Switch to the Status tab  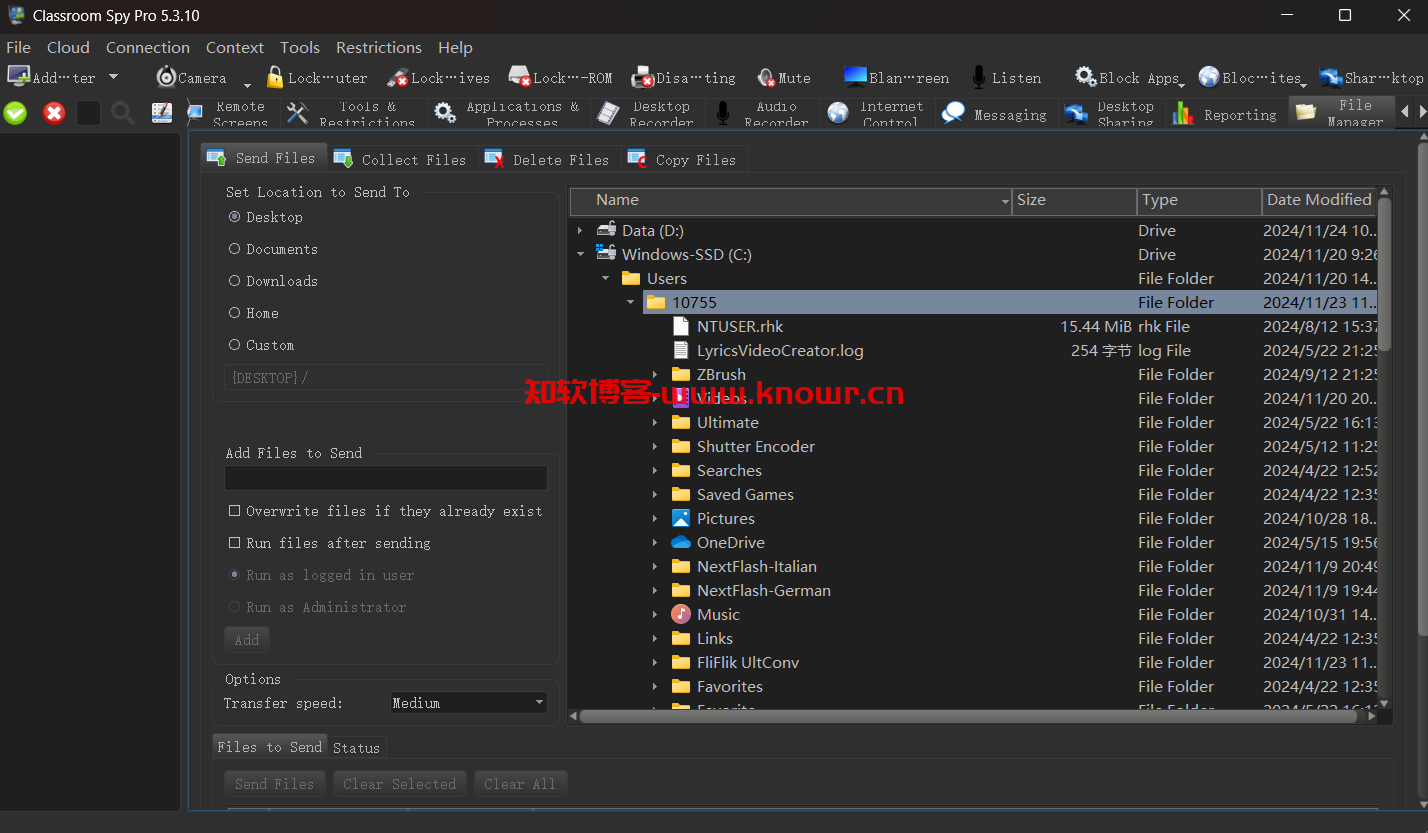(x=356, y=747)
